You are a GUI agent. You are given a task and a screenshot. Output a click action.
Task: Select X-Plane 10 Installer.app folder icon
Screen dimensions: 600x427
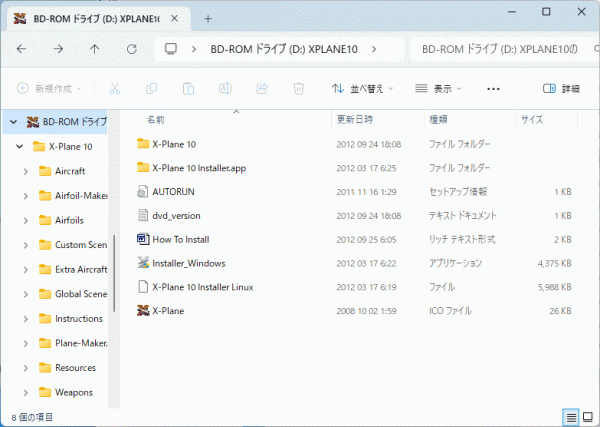143,168
